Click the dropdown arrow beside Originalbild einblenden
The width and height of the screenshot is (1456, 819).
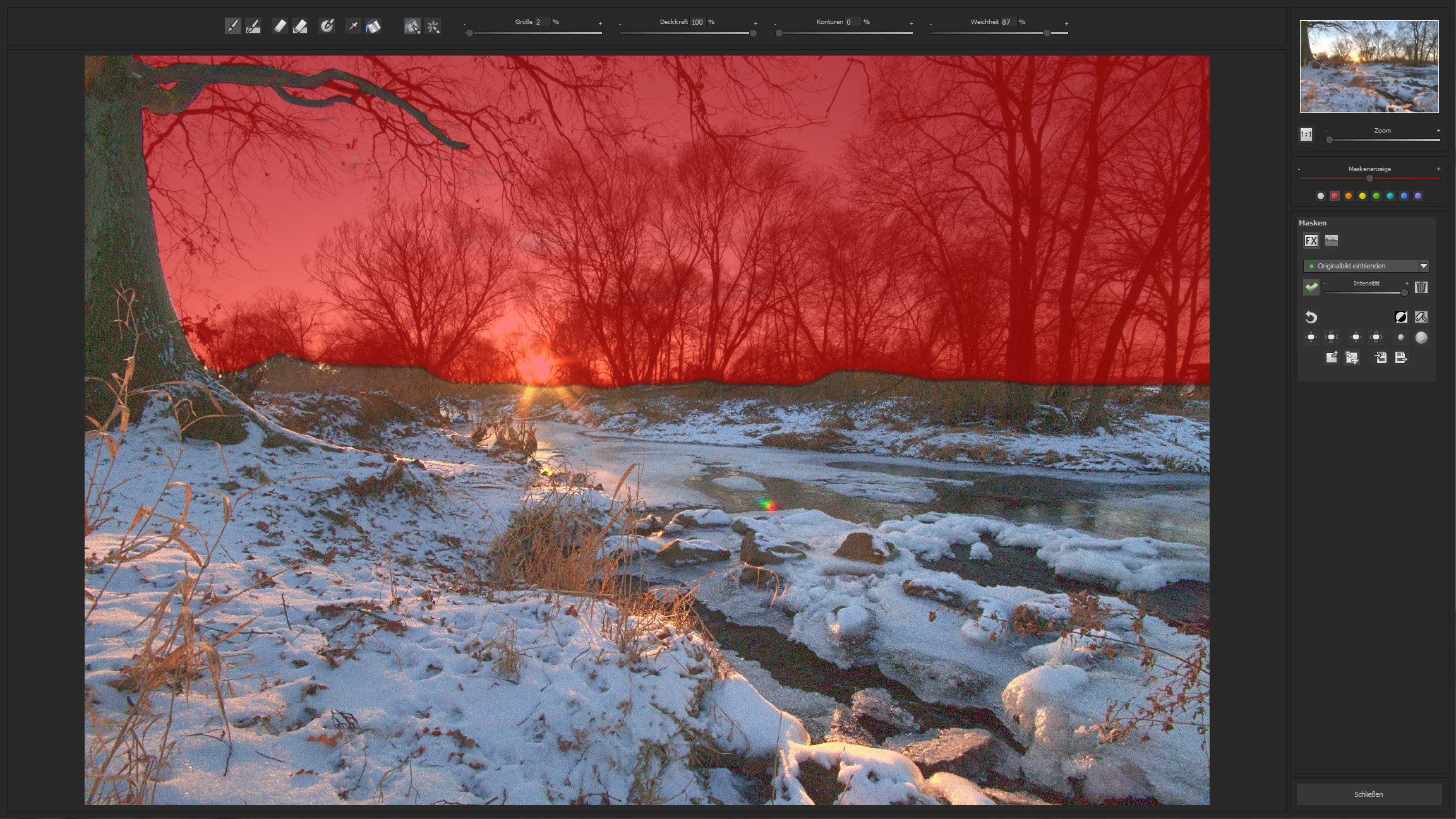coord(1423,266)
